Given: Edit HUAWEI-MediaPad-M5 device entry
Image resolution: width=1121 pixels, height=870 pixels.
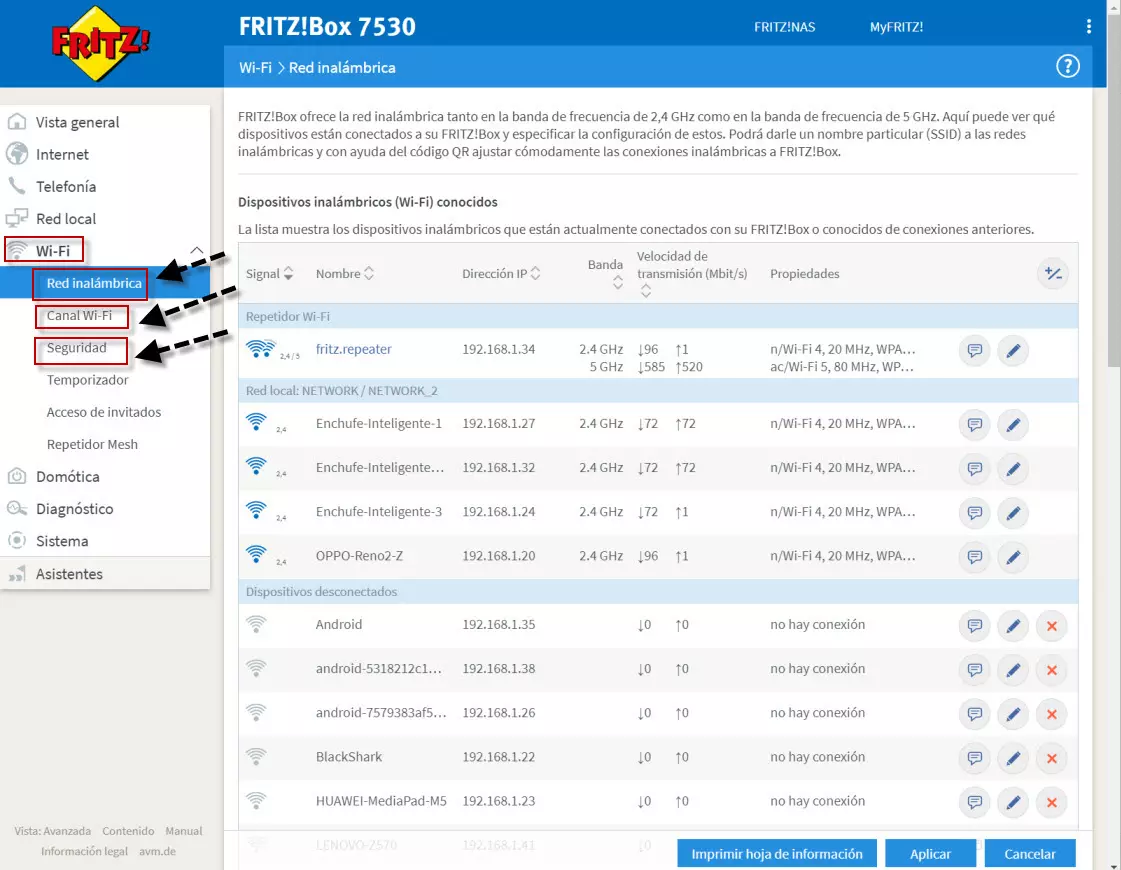Looking at the screenshot, I should click(1013, 802).
